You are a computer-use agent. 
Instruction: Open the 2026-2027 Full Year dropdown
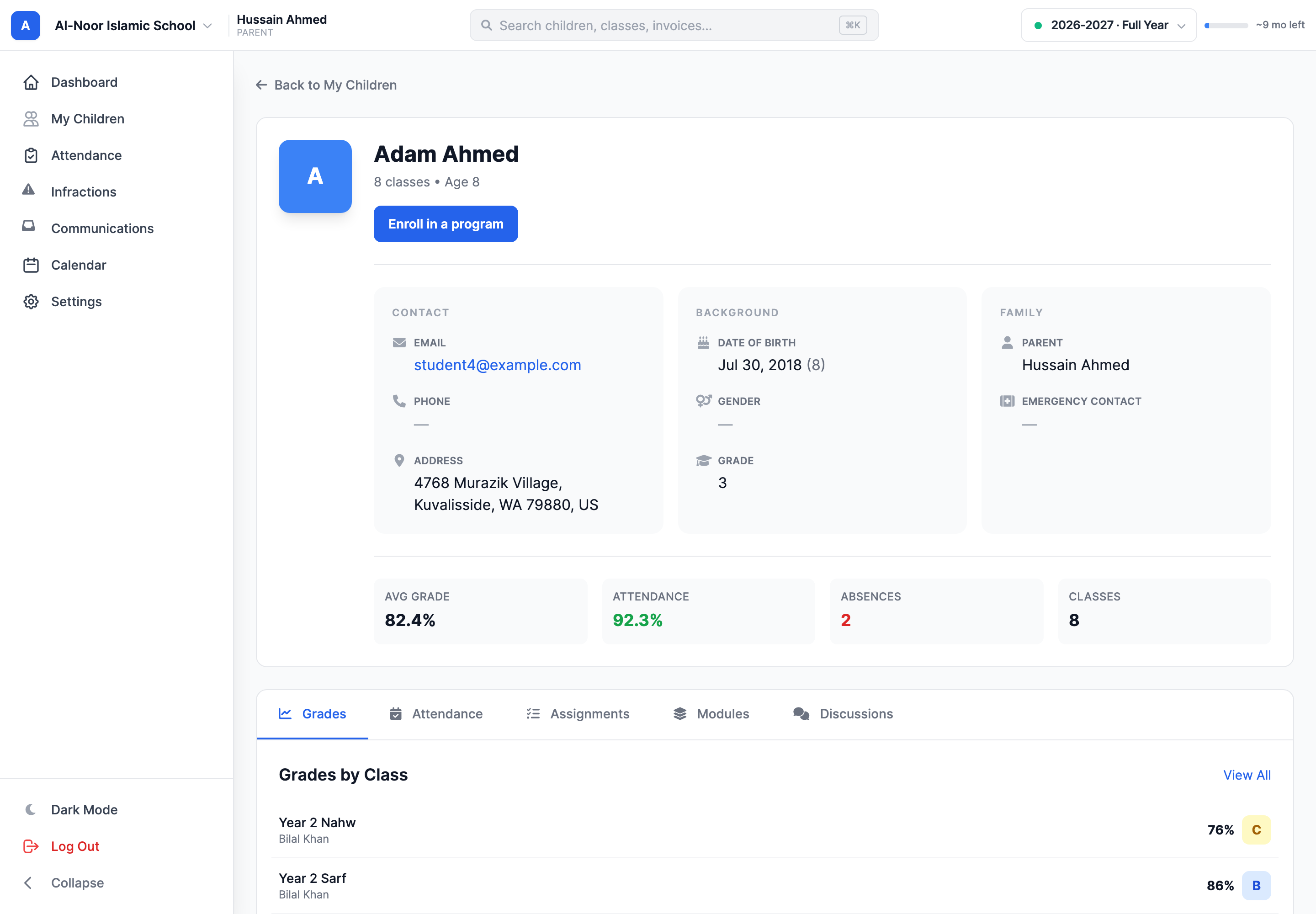[1108, 25]
